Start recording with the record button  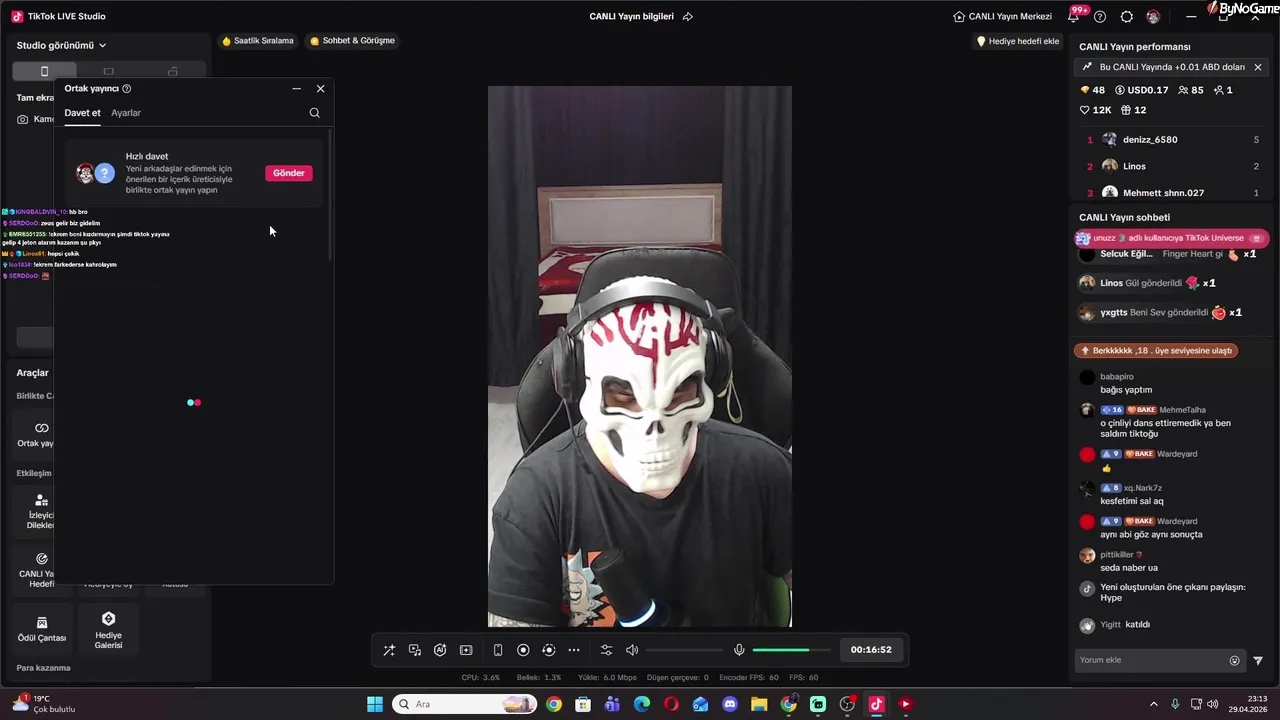[523, 650]
